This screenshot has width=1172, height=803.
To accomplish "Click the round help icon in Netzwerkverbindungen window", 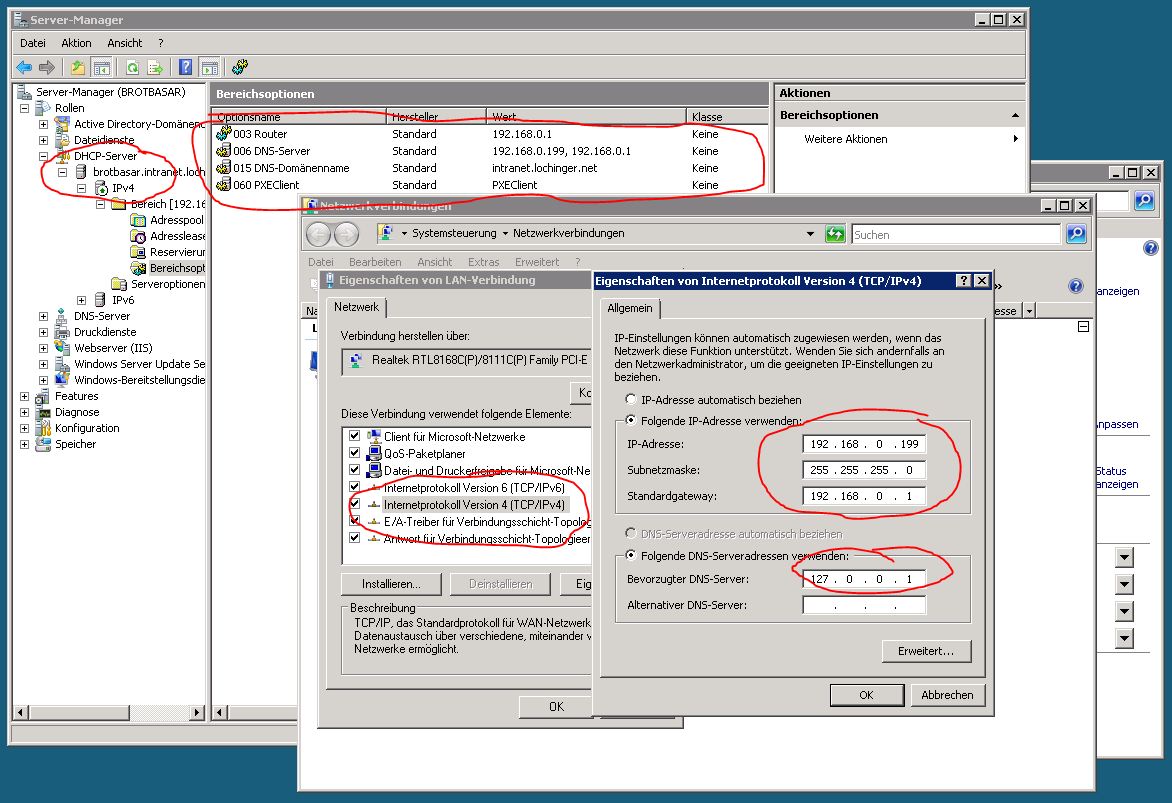I will pos(1076,286).
